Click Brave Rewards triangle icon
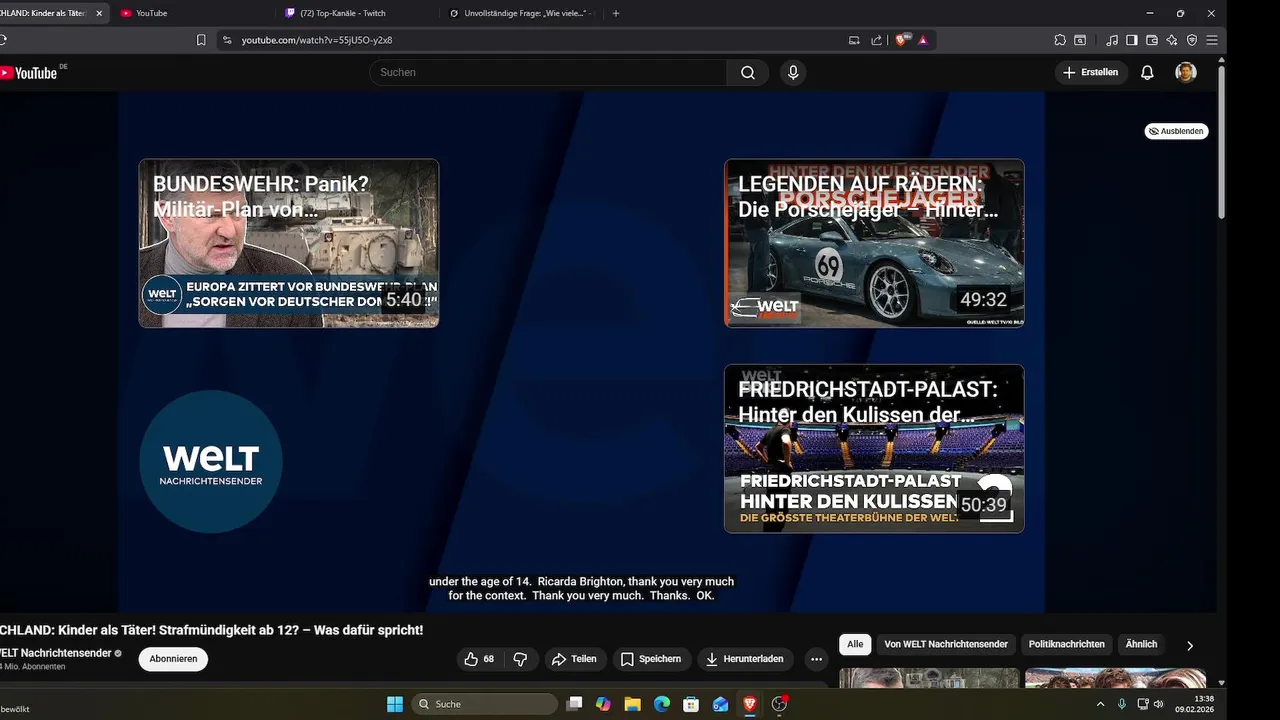 pos(923,40)
